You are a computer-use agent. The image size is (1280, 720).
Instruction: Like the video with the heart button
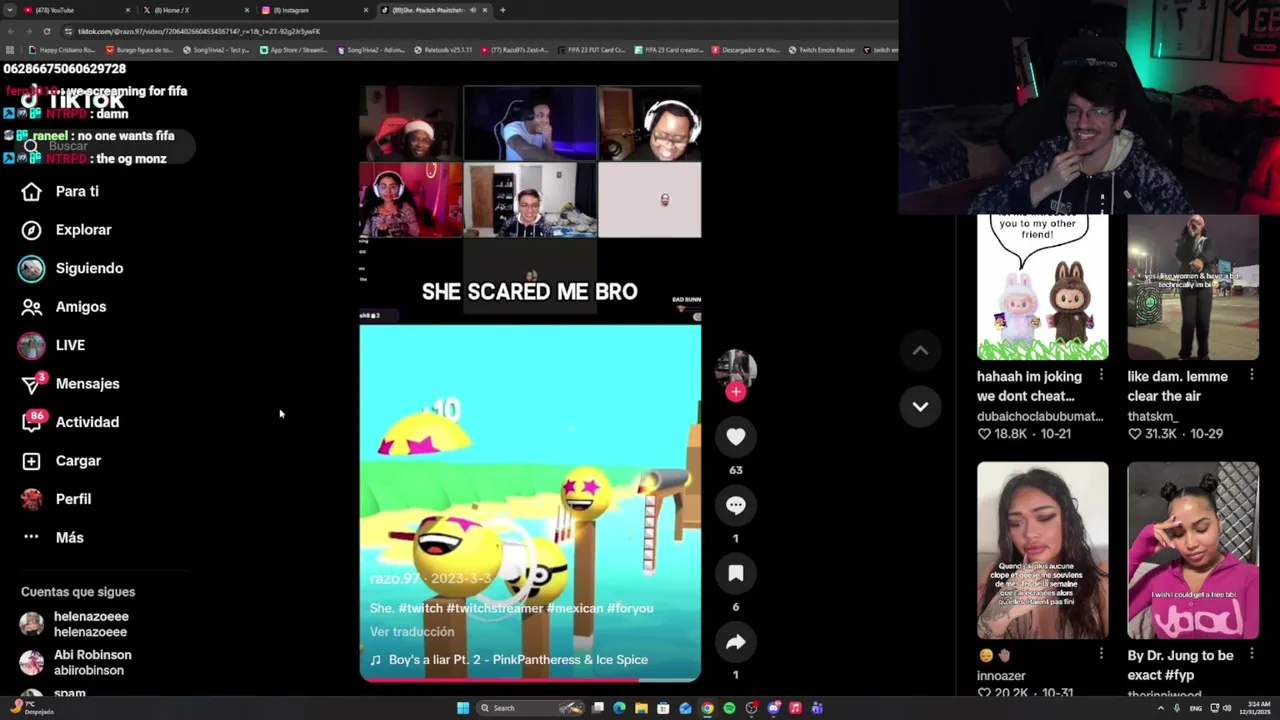tap(736, 437)
